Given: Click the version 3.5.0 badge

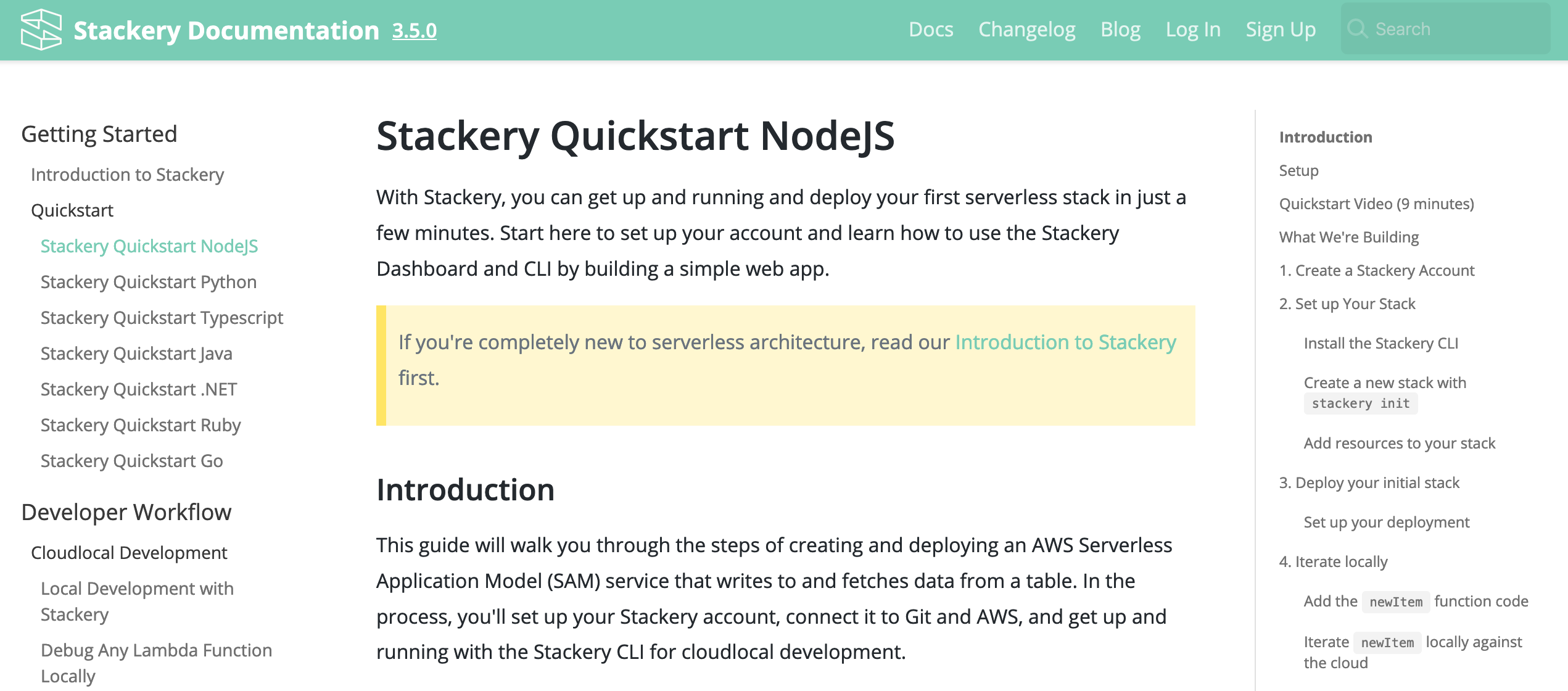Looking at the screenshot, I should coord(415,29).
